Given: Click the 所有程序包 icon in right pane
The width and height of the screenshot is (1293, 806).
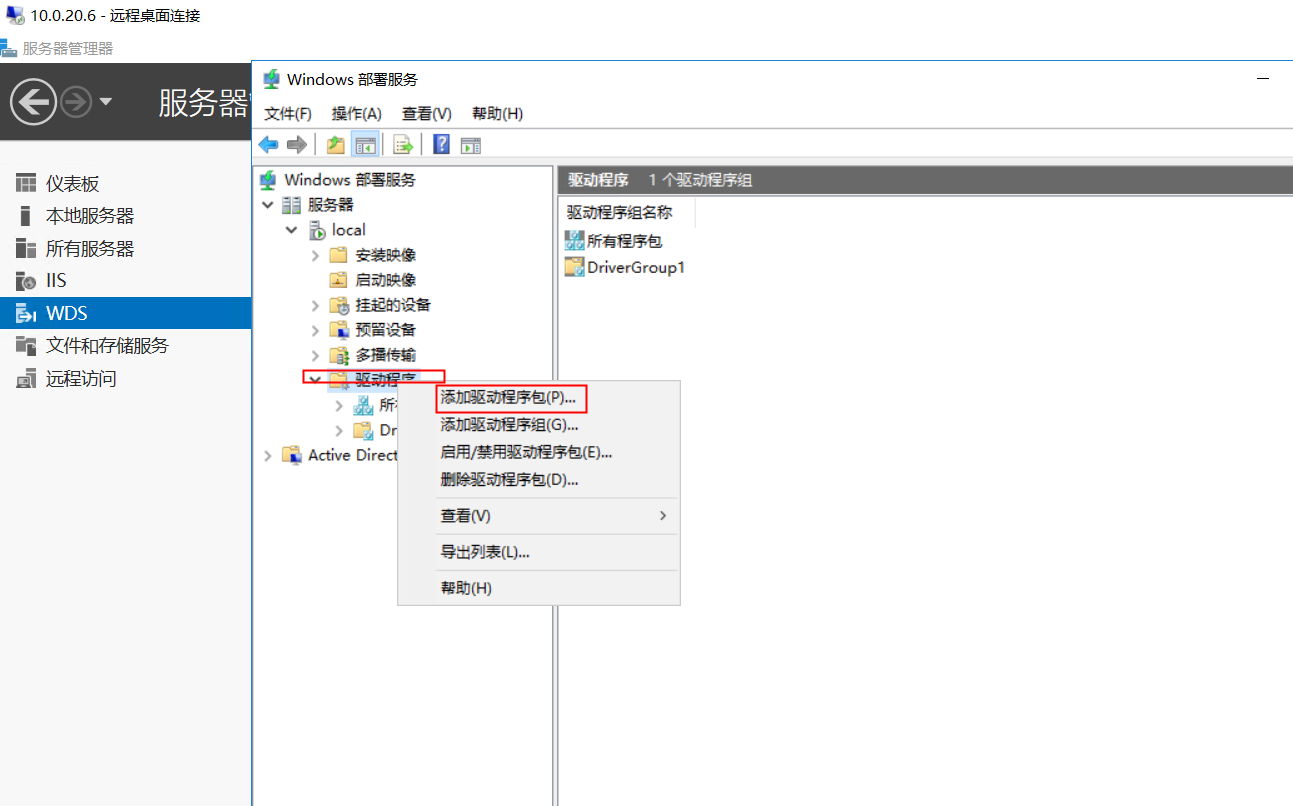Looking at the screenshot, I should [x=574, y=240].
